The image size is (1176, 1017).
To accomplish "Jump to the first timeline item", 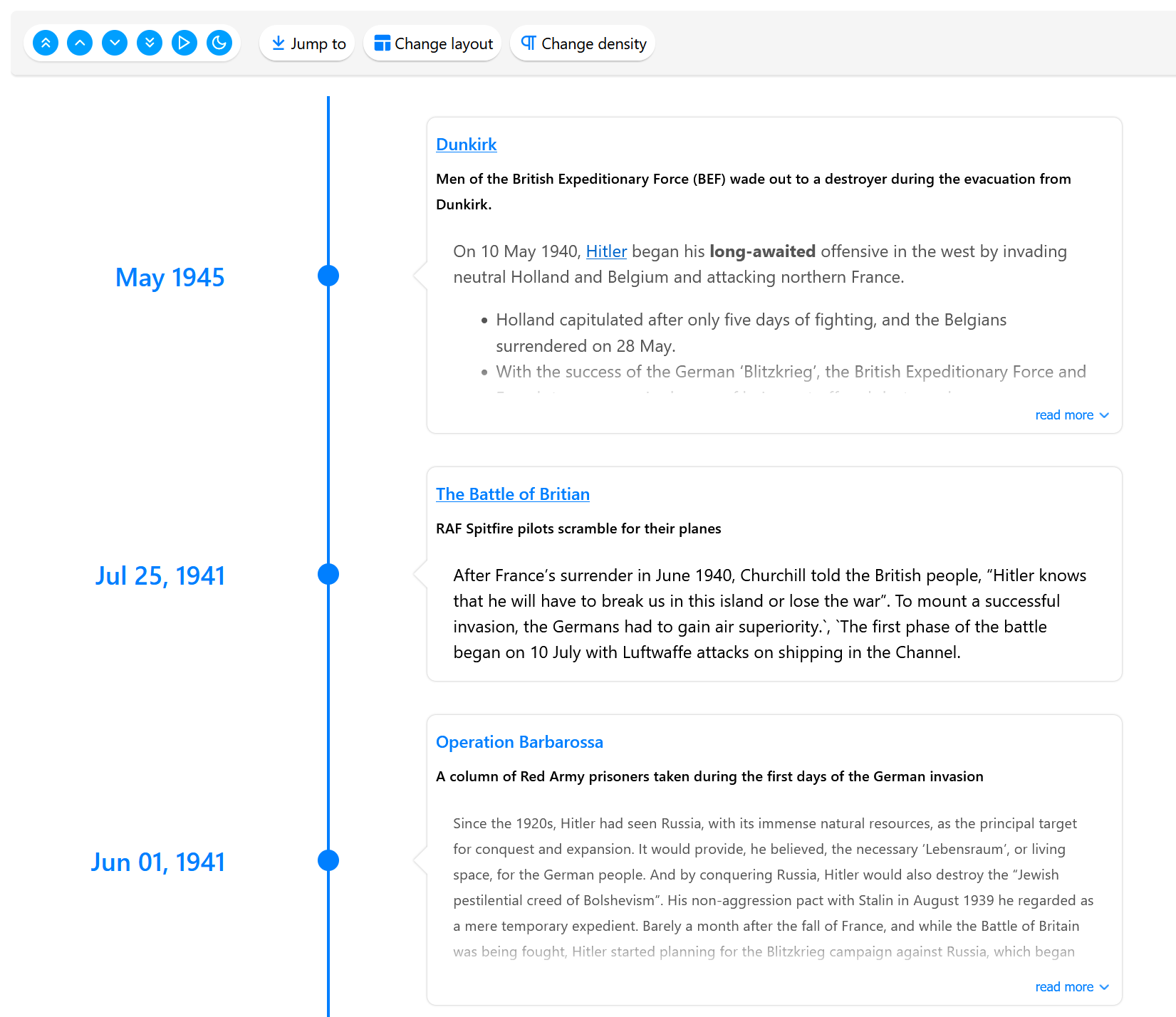I will tap(46, 43).
